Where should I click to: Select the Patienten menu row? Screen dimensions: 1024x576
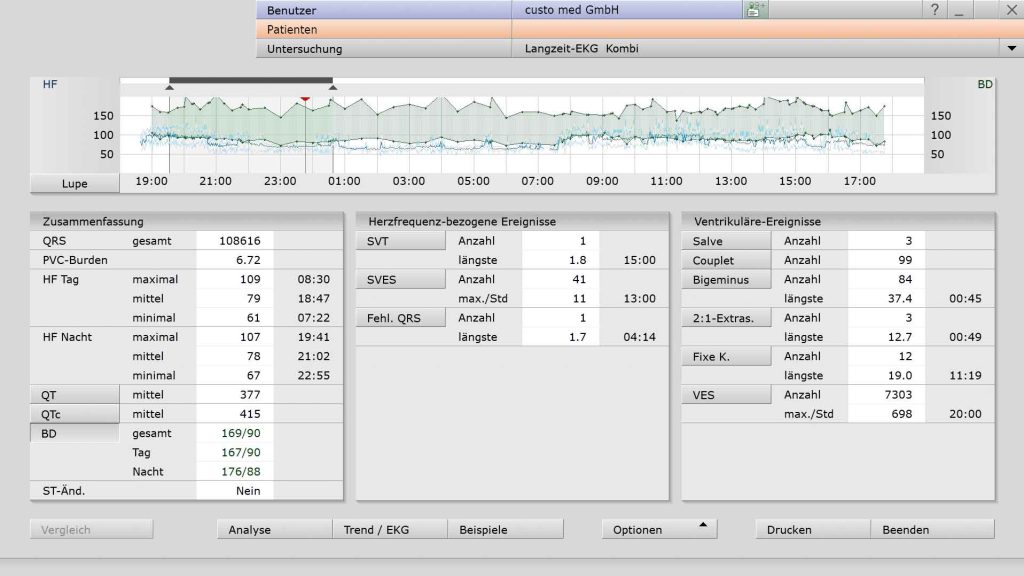384,29
